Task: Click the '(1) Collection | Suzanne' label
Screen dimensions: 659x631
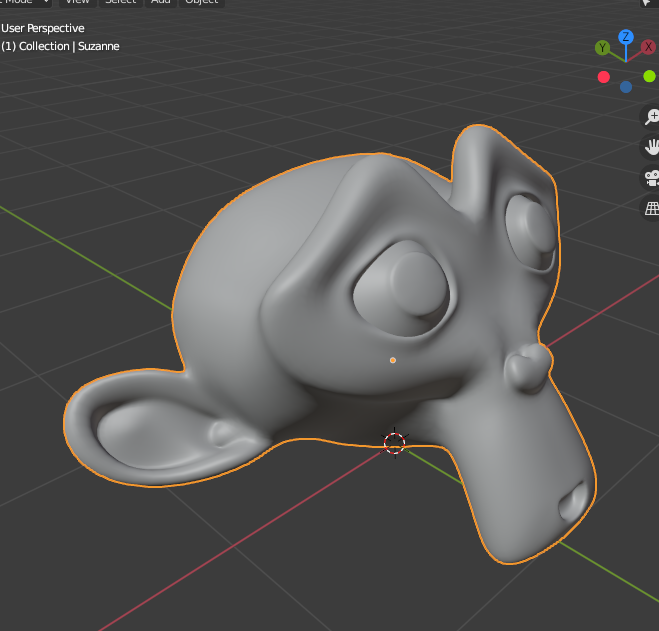Action: point(61,46)
